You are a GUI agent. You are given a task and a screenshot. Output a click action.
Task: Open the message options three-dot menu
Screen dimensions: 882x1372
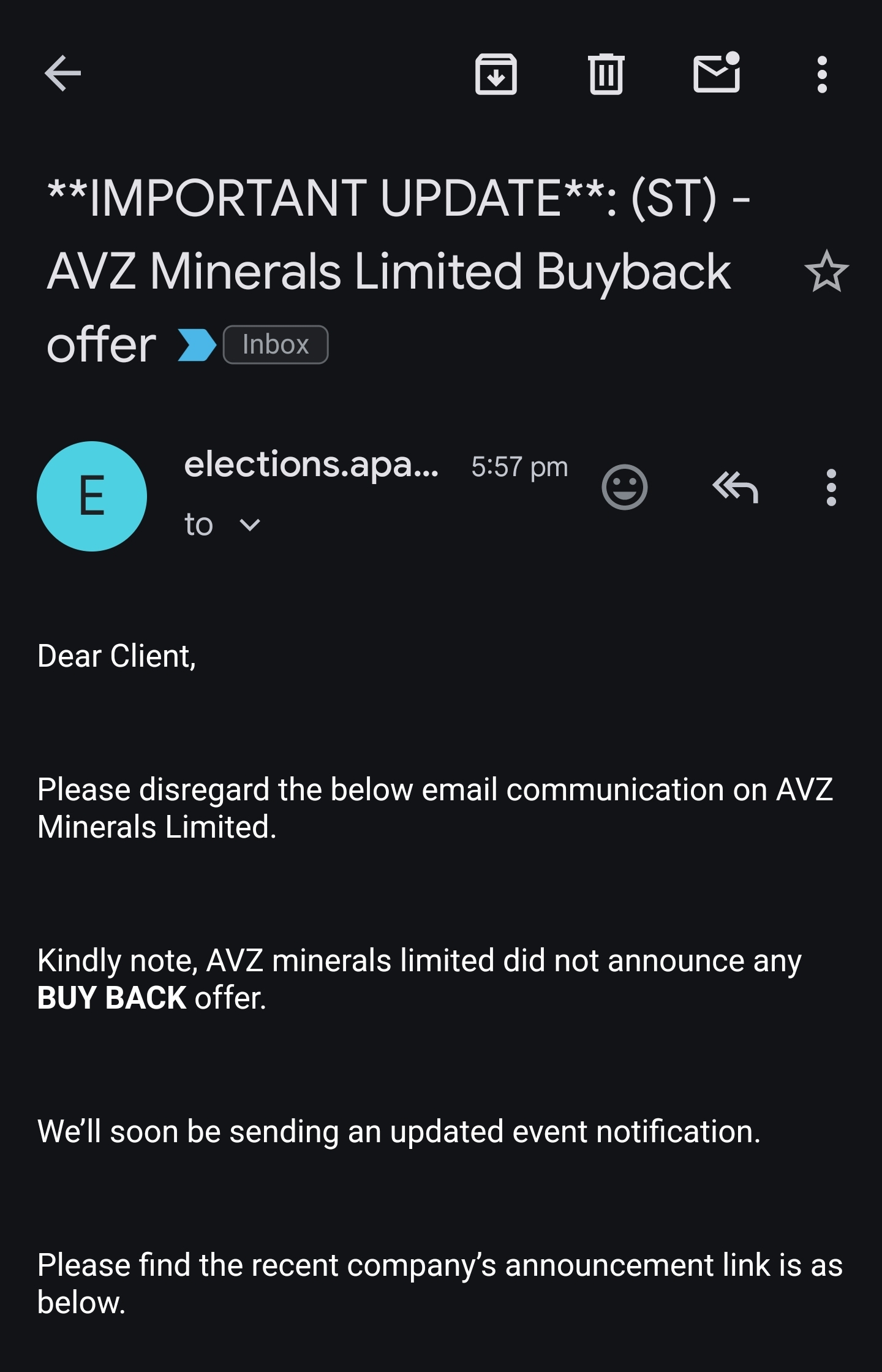pos(831,487)
